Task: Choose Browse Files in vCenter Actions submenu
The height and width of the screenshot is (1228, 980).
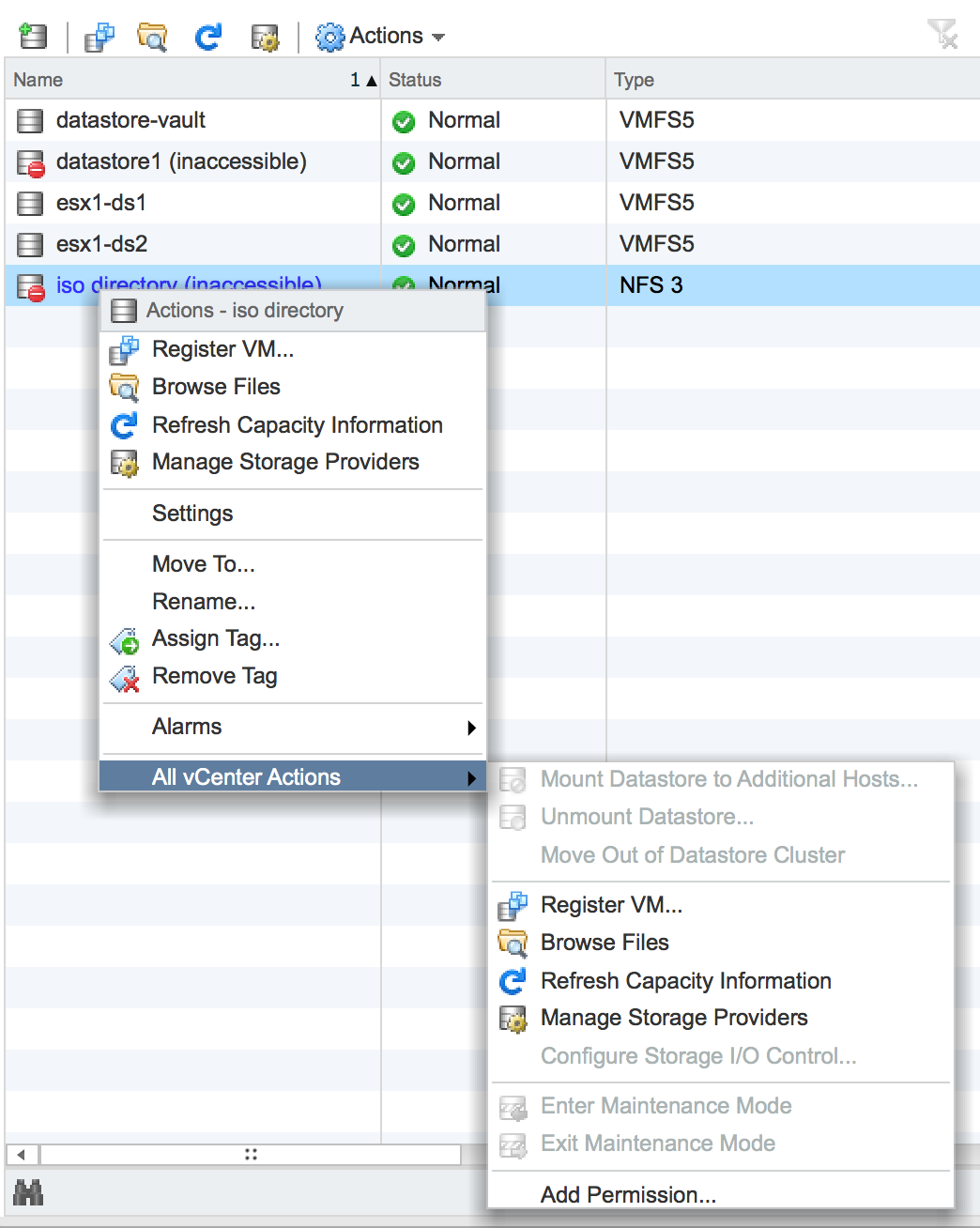Action: pyautogui.click(x=721, y=943)
